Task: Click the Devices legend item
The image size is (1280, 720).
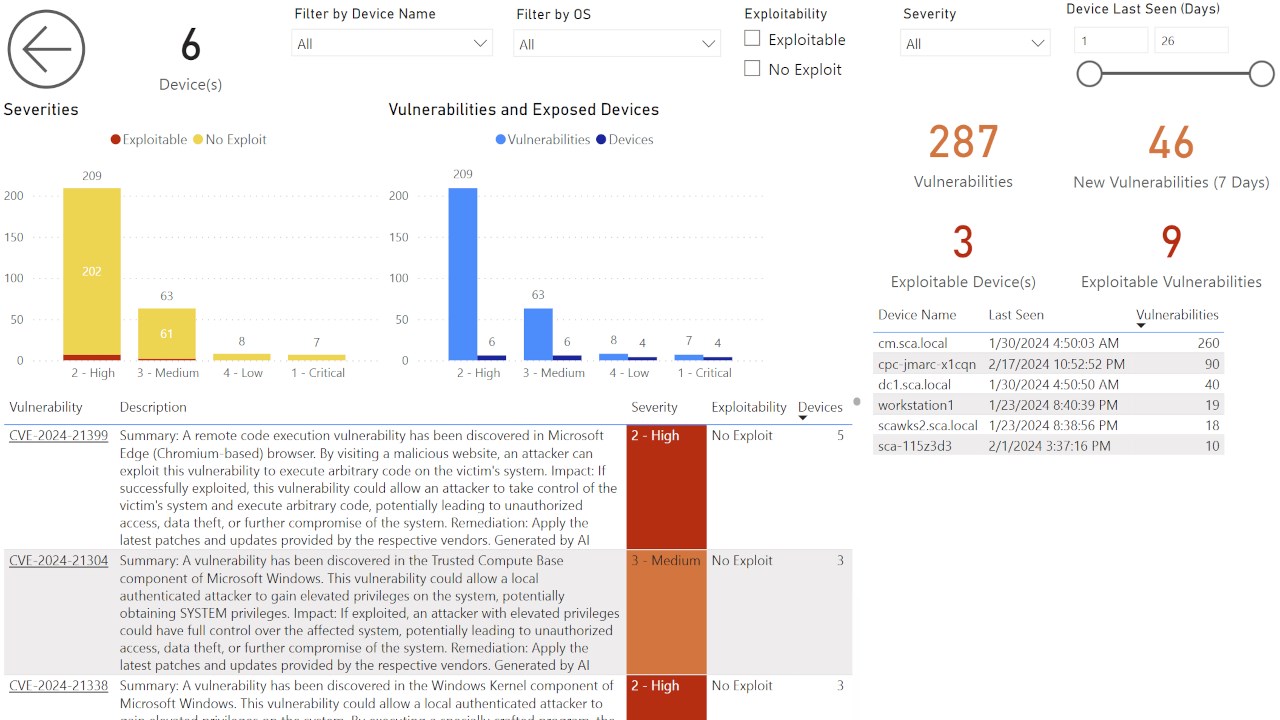Action: (x=625, y=140)
